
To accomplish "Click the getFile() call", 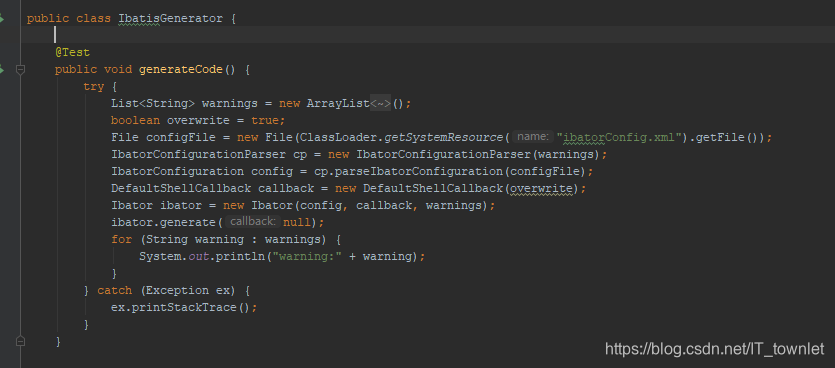I will pos(726,137).
